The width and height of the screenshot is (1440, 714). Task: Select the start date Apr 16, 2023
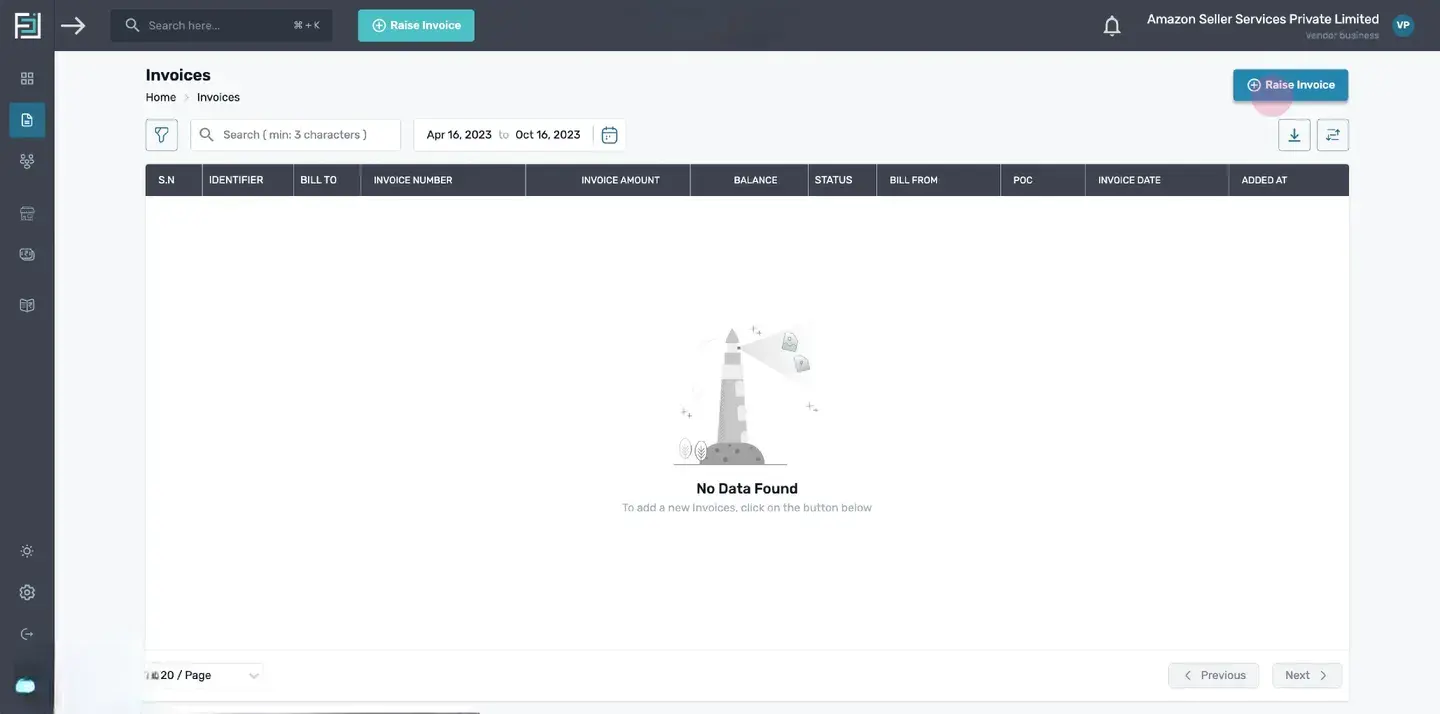pos(459,135)
